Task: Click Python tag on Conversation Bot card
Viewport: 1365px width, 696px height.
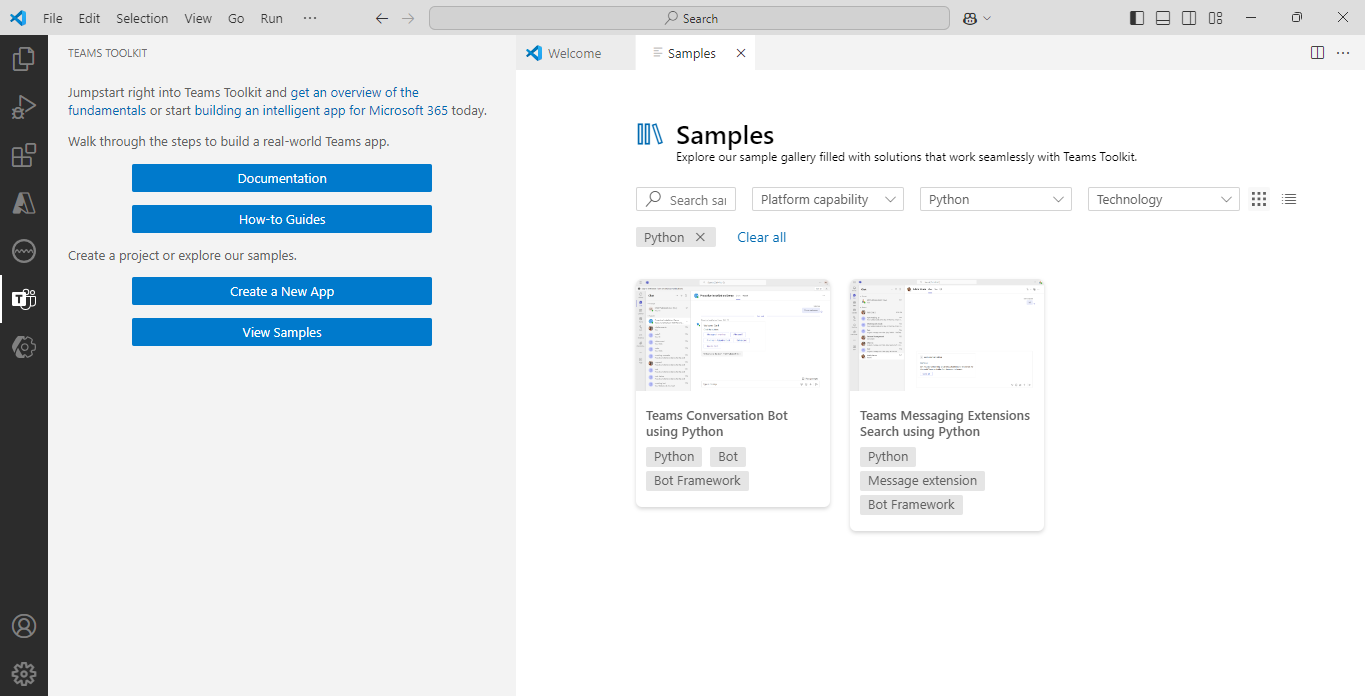Action: [x=674, y=456]
